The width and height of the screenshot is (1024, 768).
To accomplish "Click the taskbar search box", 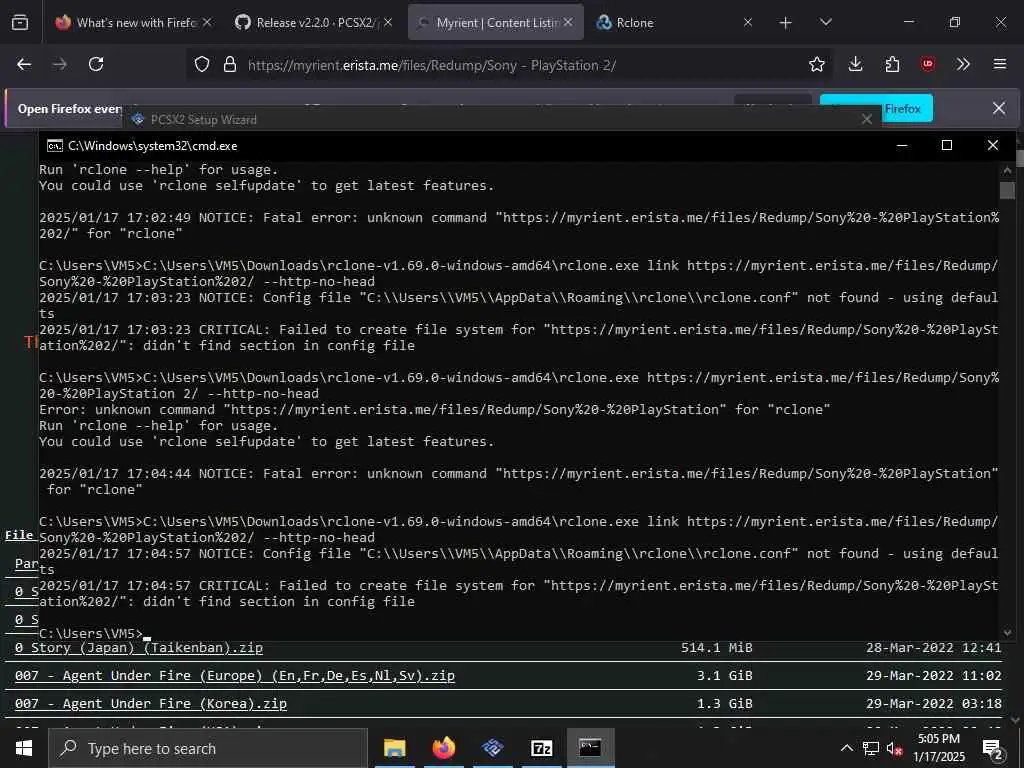I will 208,748.
